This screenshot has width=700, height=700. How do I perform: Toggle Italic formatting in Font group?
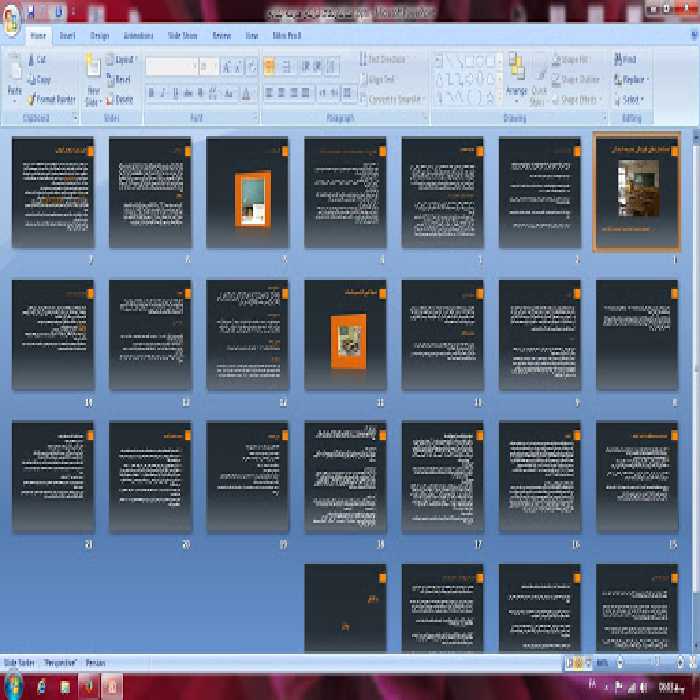pyautogui.click(x=165, y=93)
